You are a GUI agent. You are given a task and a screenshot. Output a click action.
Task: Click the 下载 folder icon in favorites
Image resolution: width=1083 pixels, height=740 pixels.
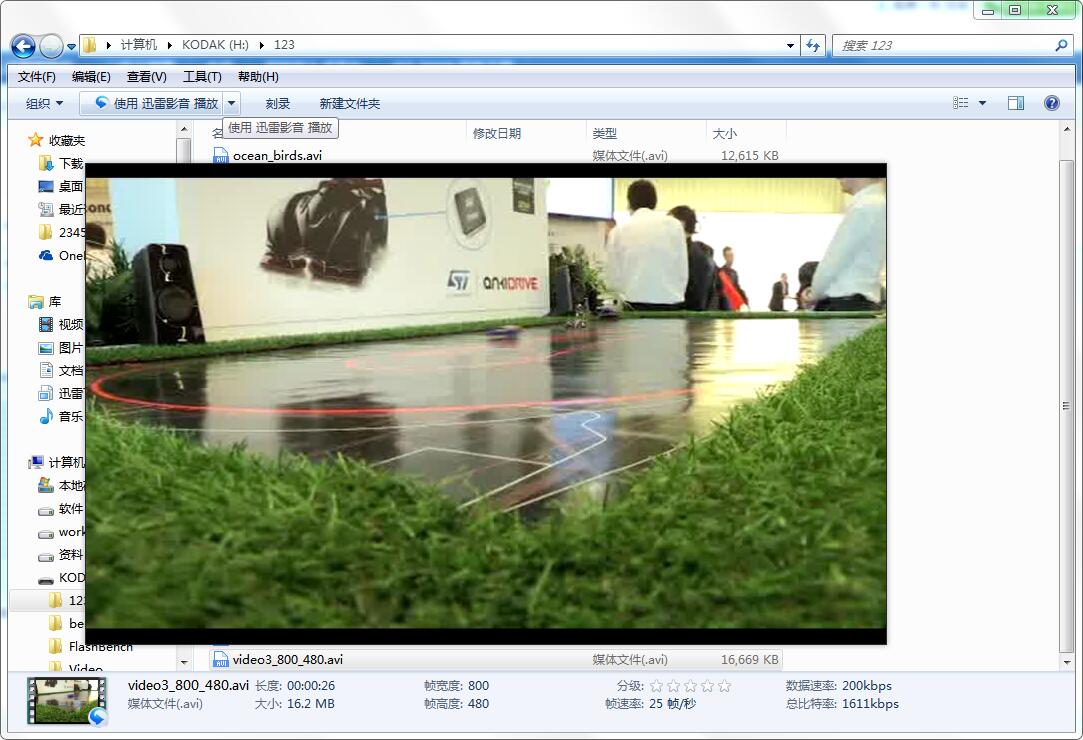pos(46,163)
